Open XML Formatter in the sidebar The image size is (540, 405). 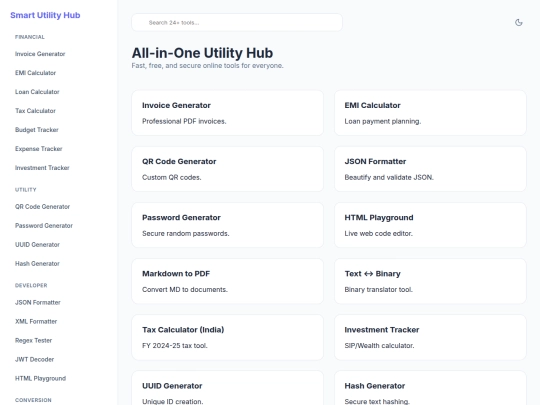coord(36,321)
